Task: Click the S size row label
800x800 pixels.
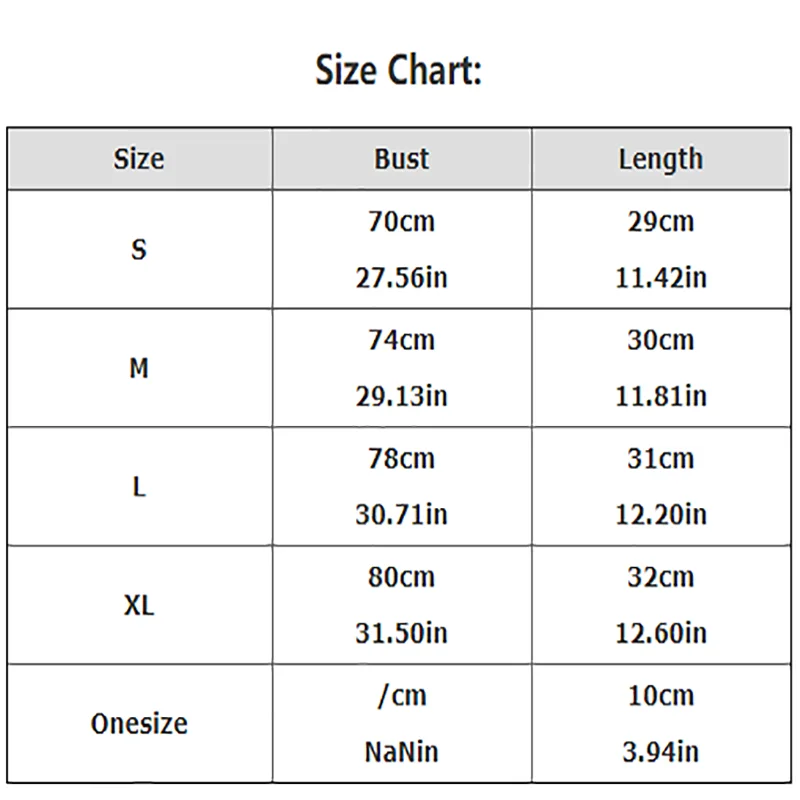Action: tap(139, 249)
